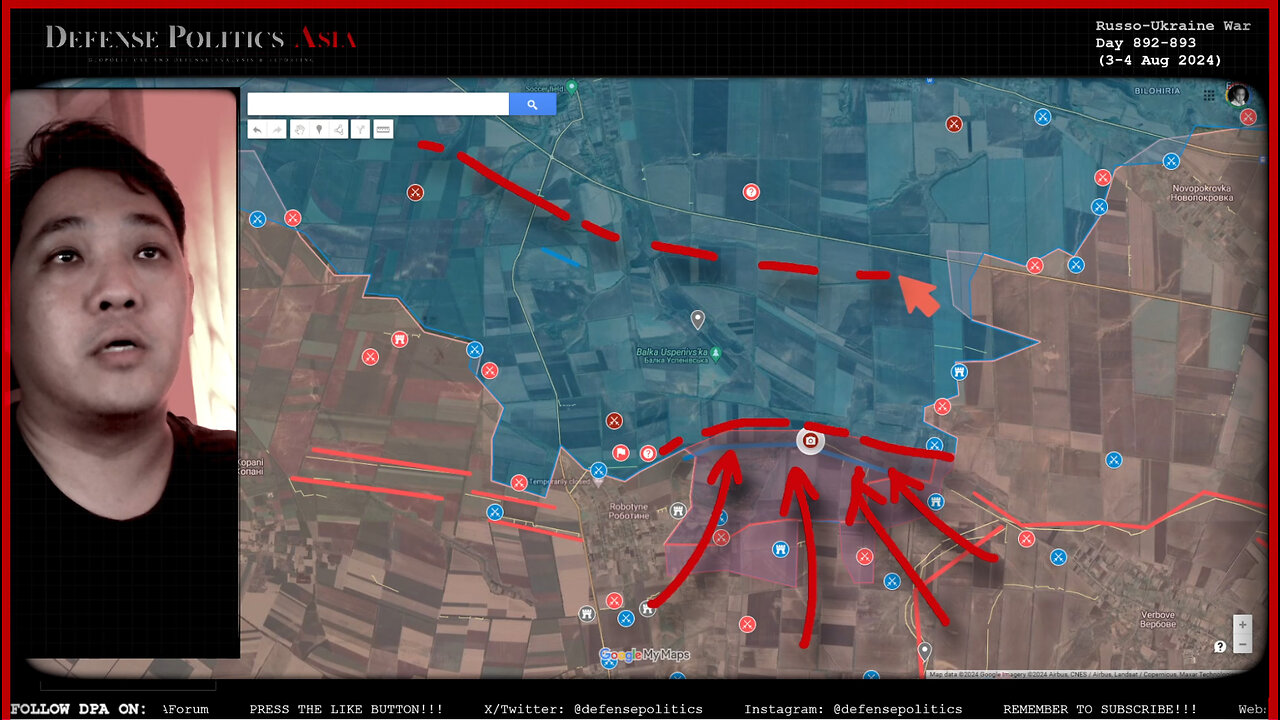Viewport: 1280px width, 720px height.
Task: Zoom in with the plus button
Action: click(1242, 625)
